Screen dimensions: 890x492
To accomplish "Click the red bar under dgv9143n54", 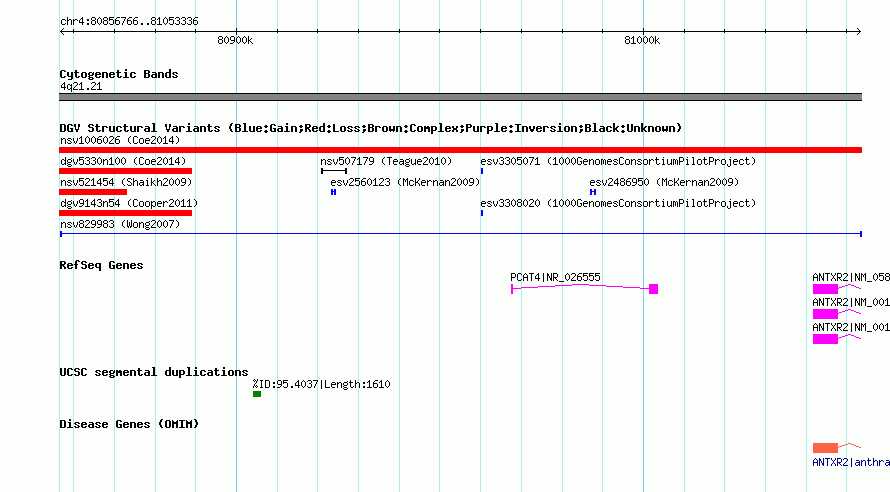I will (x=125, y=213).
